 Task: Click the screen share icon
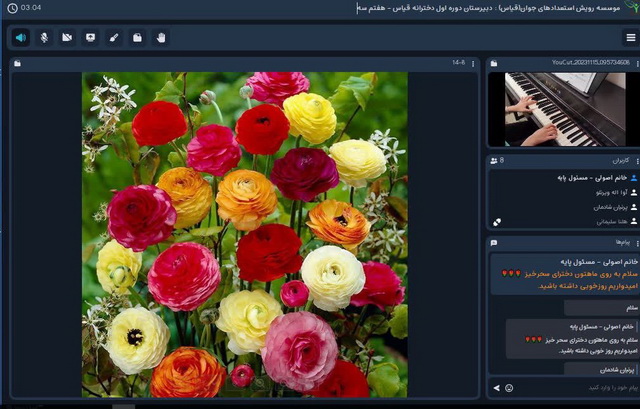tap(91, 38)
